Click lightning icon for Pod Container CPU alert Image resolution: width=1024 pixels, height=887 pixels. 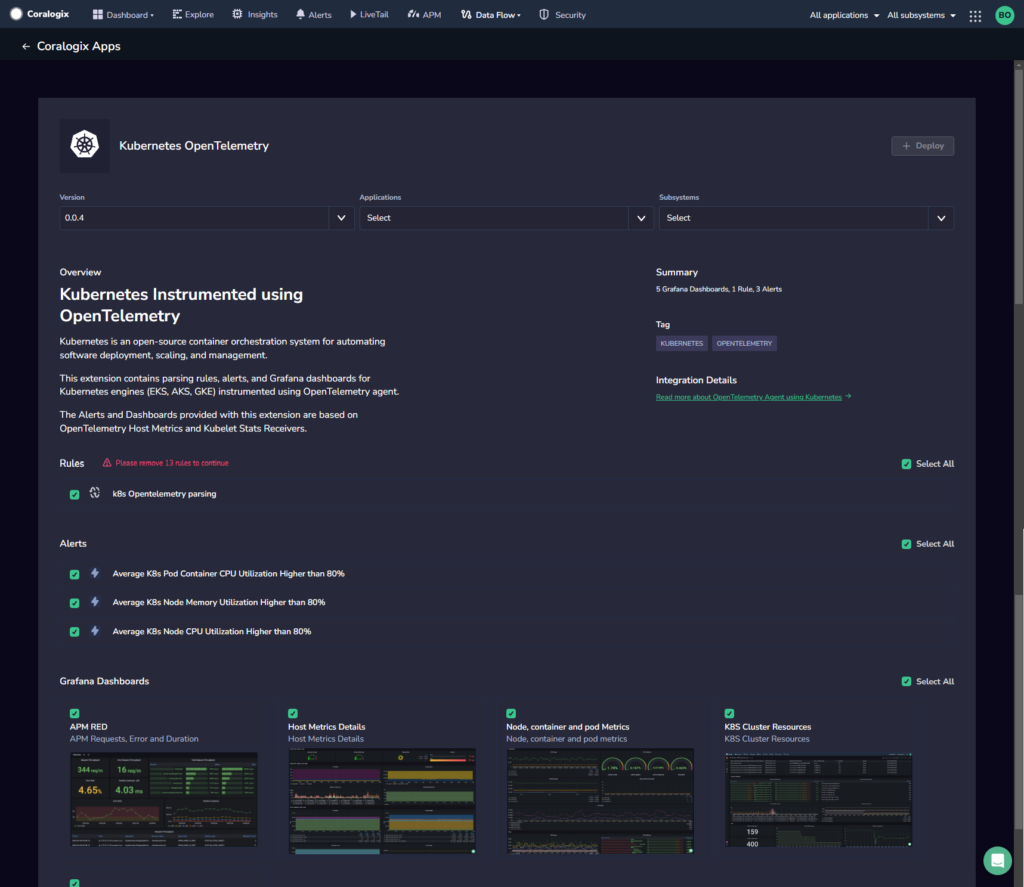coord(95,573)
